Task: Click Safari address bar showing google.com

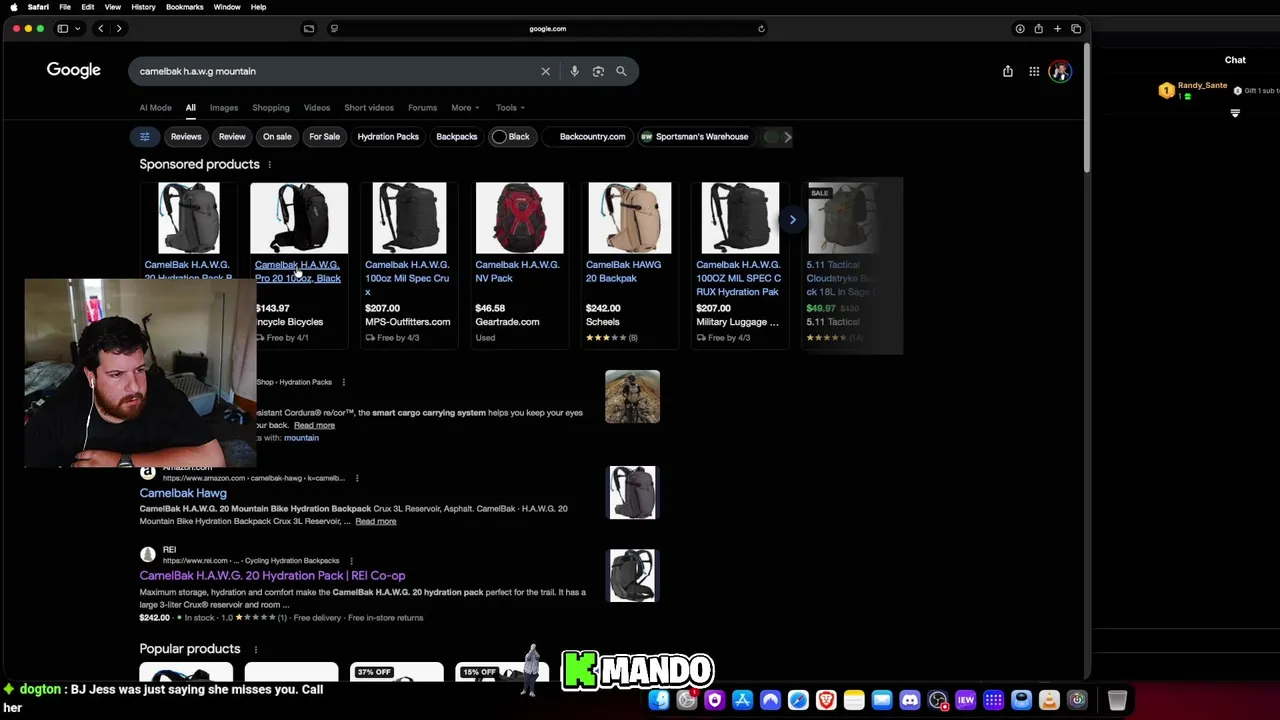Action: (547, 29)
